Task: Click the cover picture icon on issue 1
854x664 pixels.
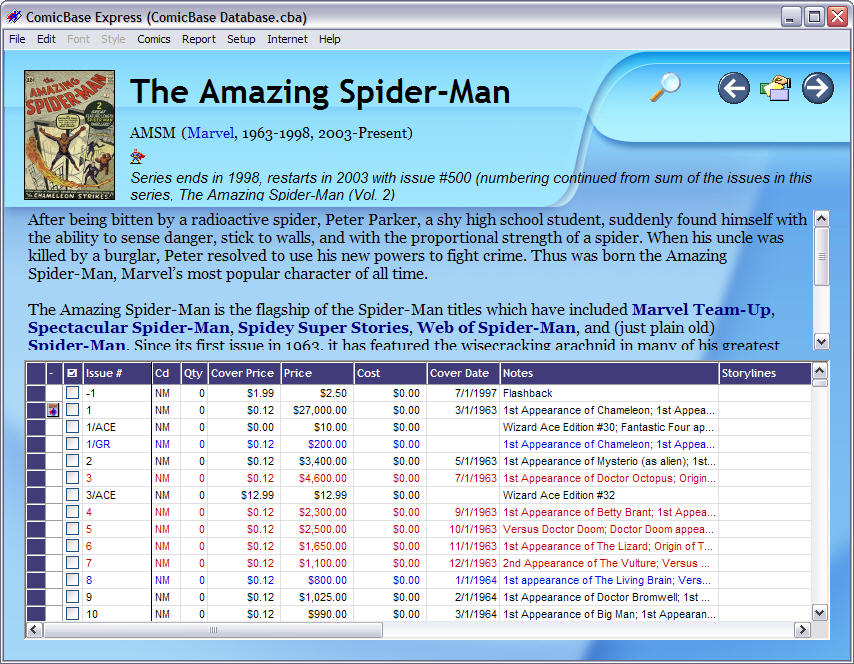Action: tap(53, 410)
